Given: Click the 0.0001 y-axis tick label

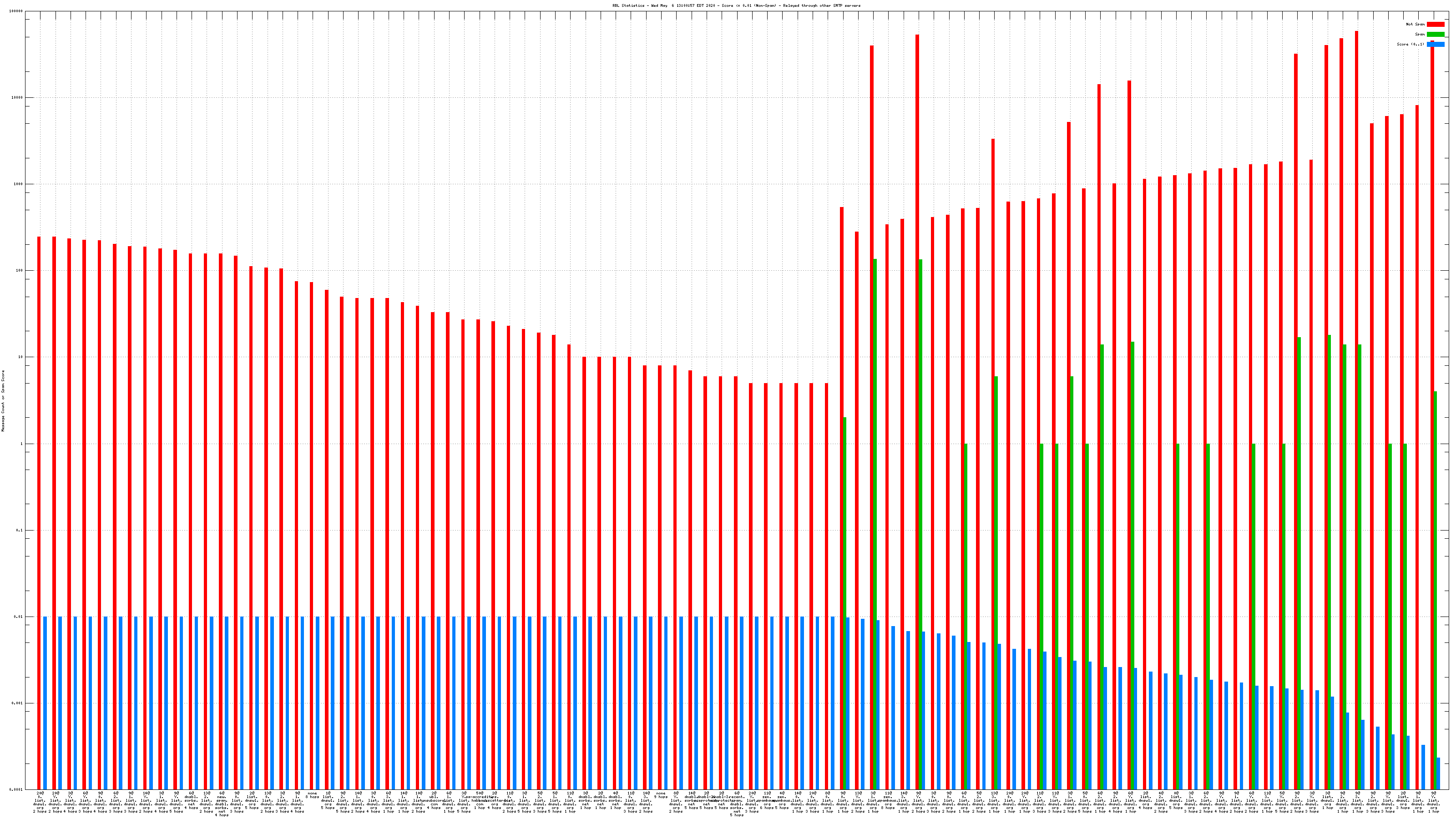Looking at the screenshot, I should click(16, 789).
